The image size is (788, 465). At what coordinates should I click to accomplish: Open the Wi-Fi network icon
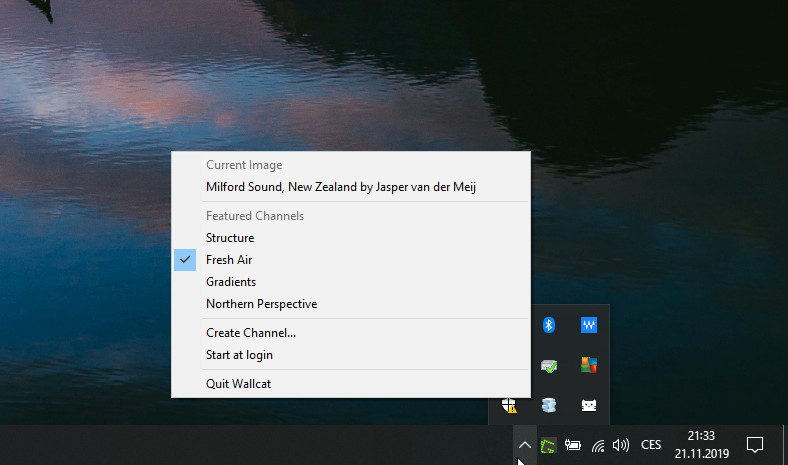598,445
